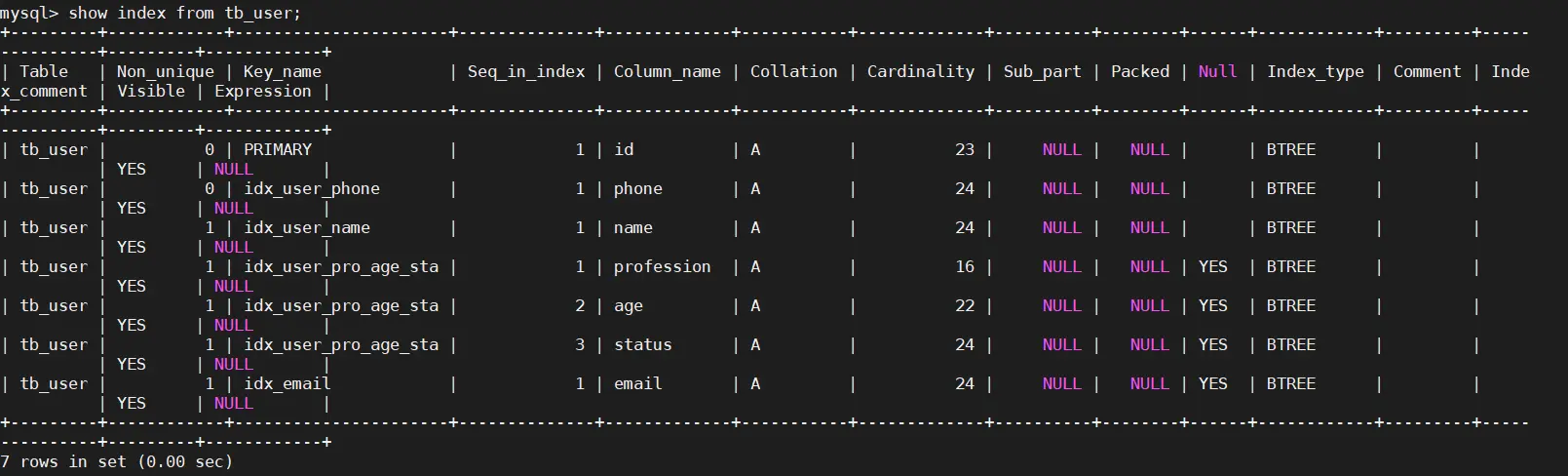Viewport: 1568px width, 476px height.
Task: Click the idx_user_phone key name
Action: [x=312, y=189]
